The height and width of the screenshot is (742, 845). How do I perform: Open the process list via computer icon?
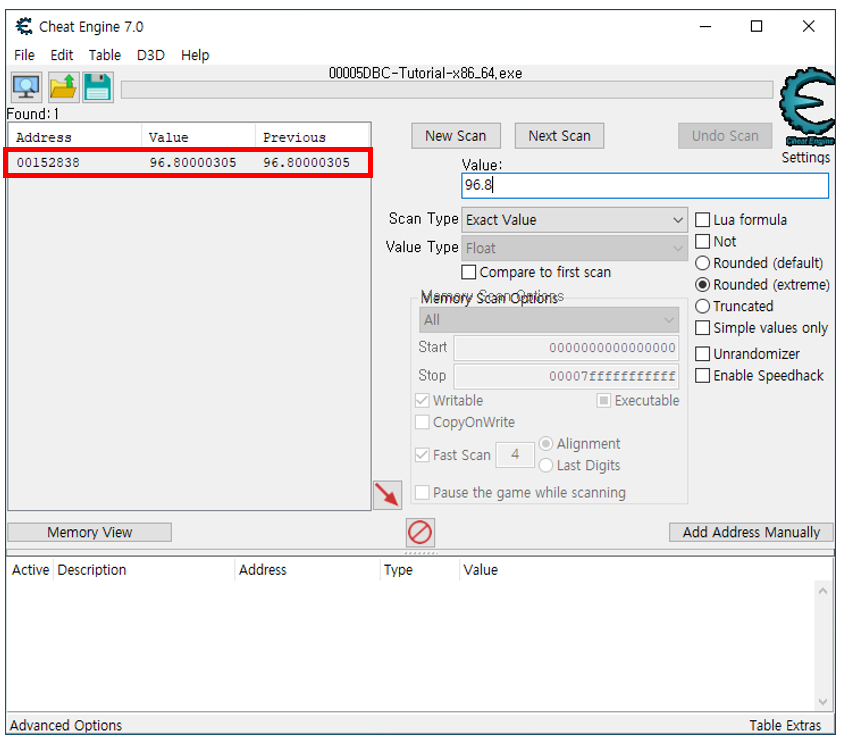pyautogui.click(x=26, y=87)
